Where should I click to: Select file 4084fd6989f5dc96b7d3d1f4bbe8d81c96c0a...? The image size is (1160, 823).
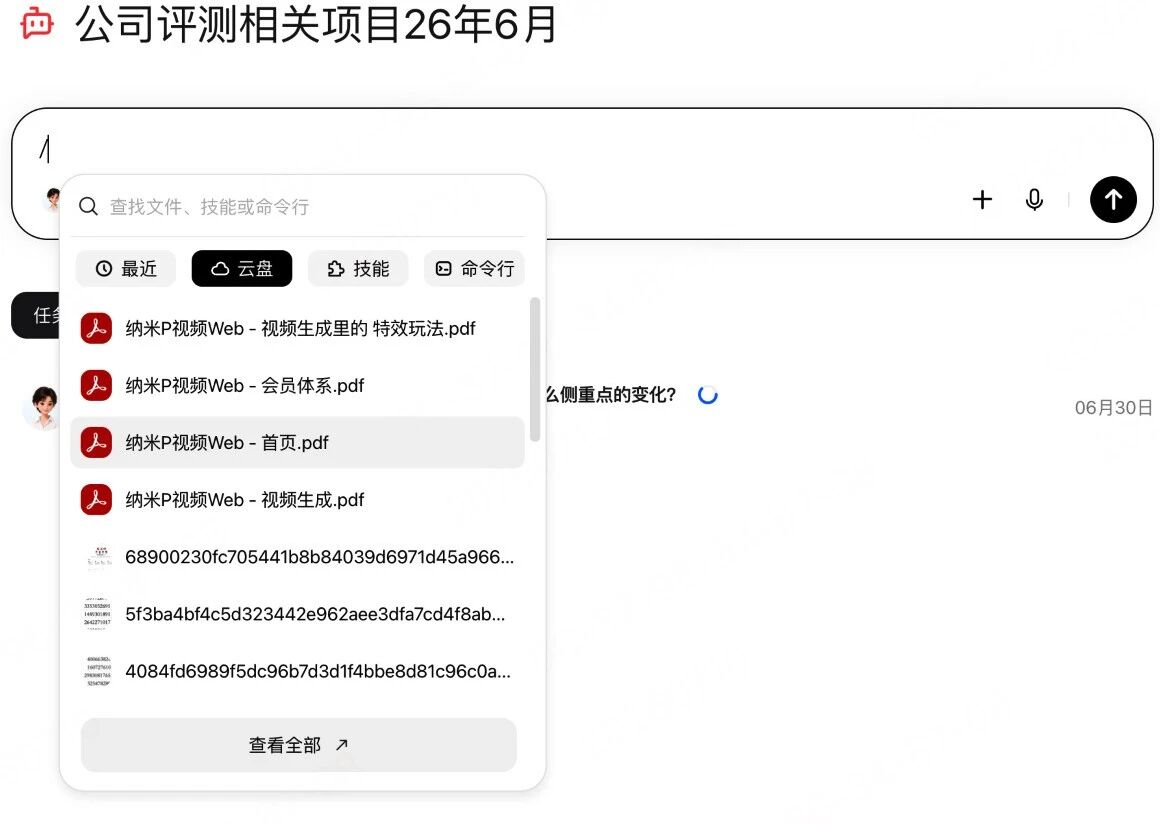click(297, 671)
